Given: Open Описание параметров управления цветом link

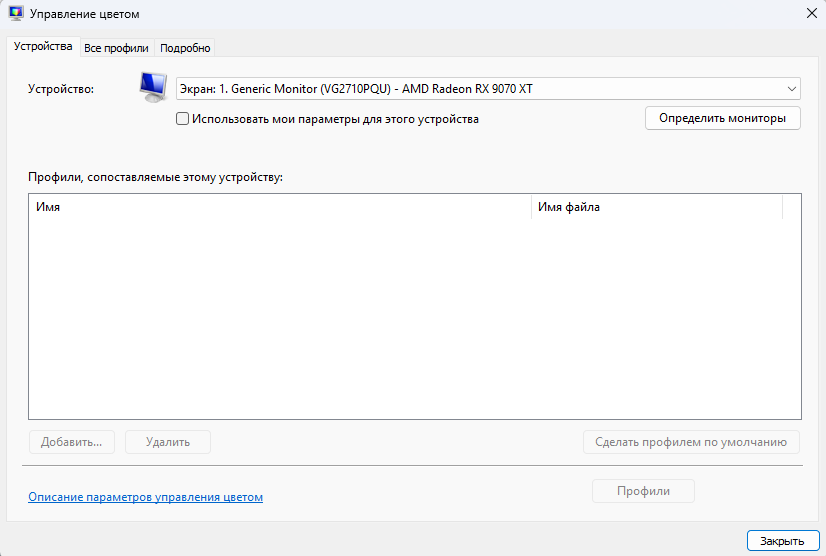Looking at the screenshot, I should [145, 497].
